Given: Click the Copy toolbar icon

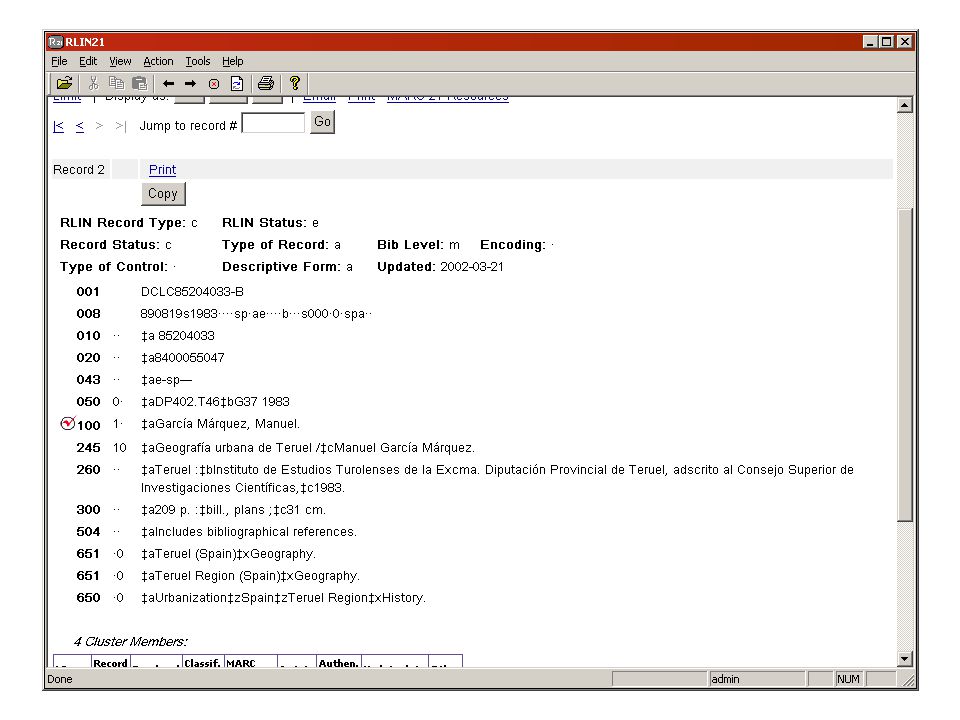Looking at the screenshot, I should 116,83.
